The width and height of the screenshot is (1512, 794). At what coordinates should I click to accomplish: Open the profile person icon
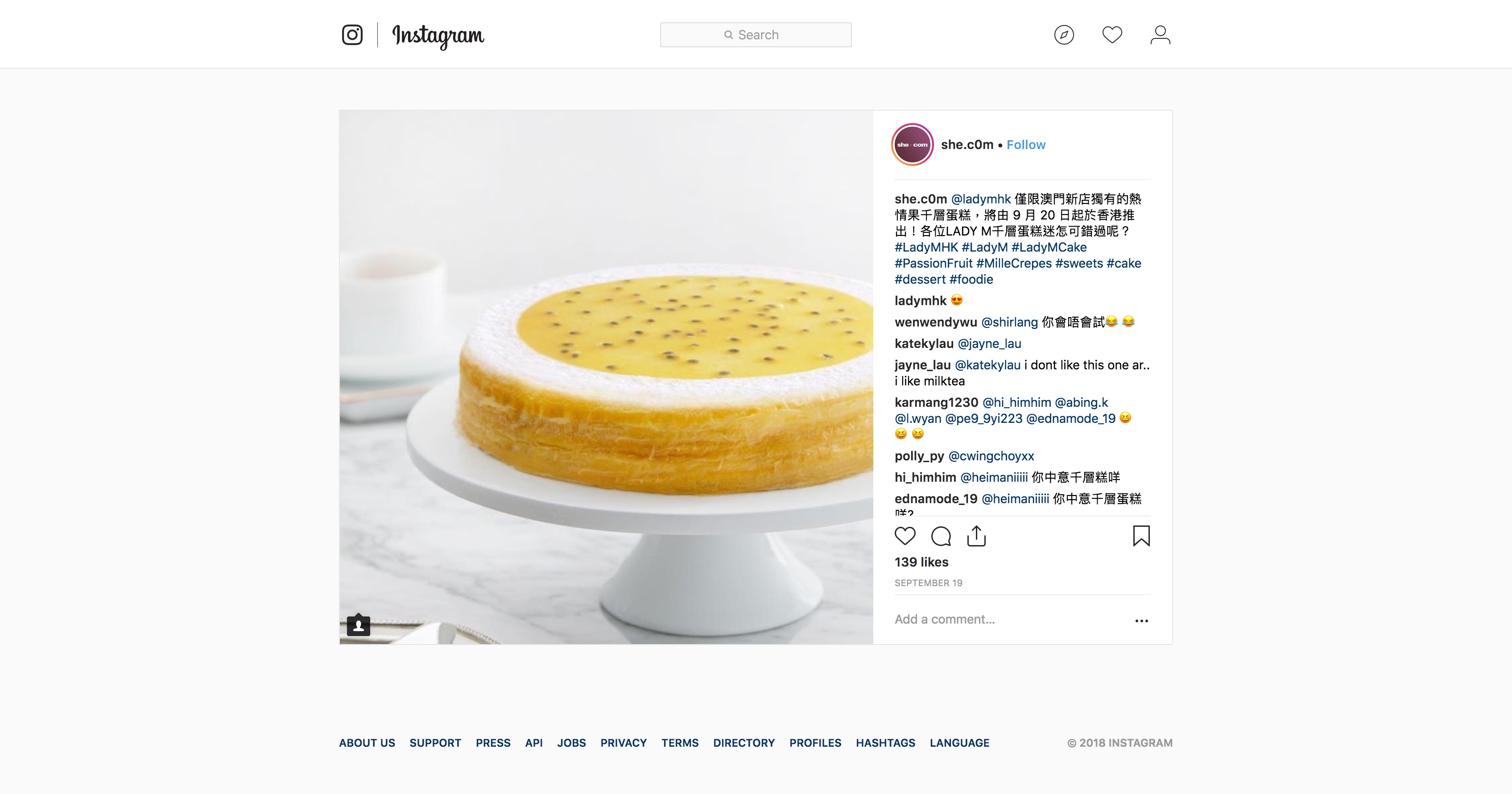(1161, 35)
